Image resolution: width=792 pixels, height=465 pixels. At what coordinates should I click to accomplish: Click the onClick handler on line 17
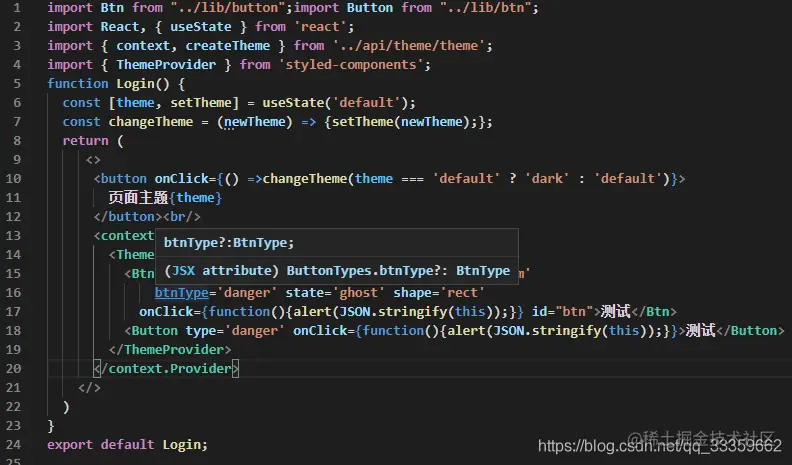[x=331, y=312]
